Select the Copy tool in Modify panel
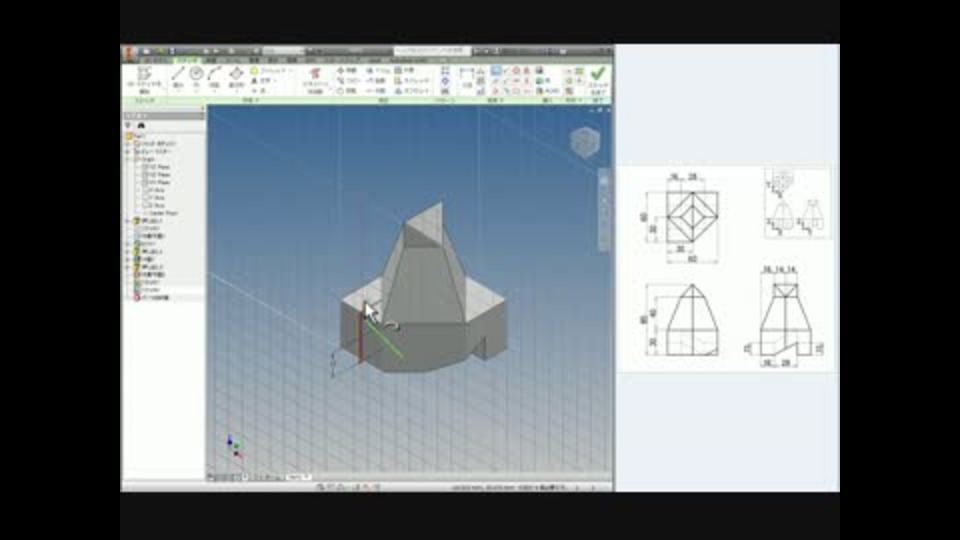The height and width of the screenshot is (540, 960). click(x=348, y=81)
